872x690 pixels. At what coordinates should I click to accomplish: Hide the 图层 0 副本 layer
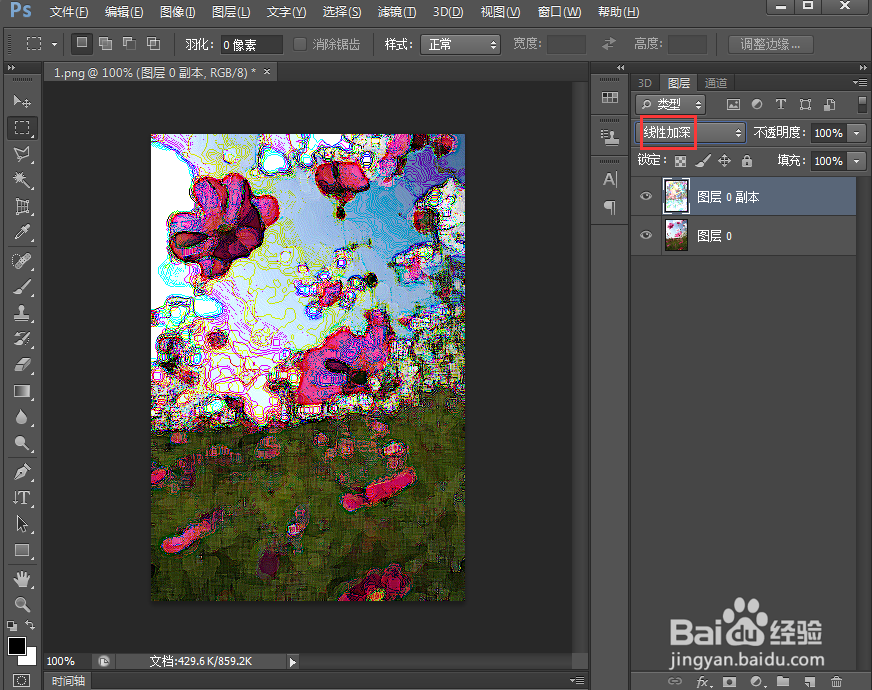[646, 196]
